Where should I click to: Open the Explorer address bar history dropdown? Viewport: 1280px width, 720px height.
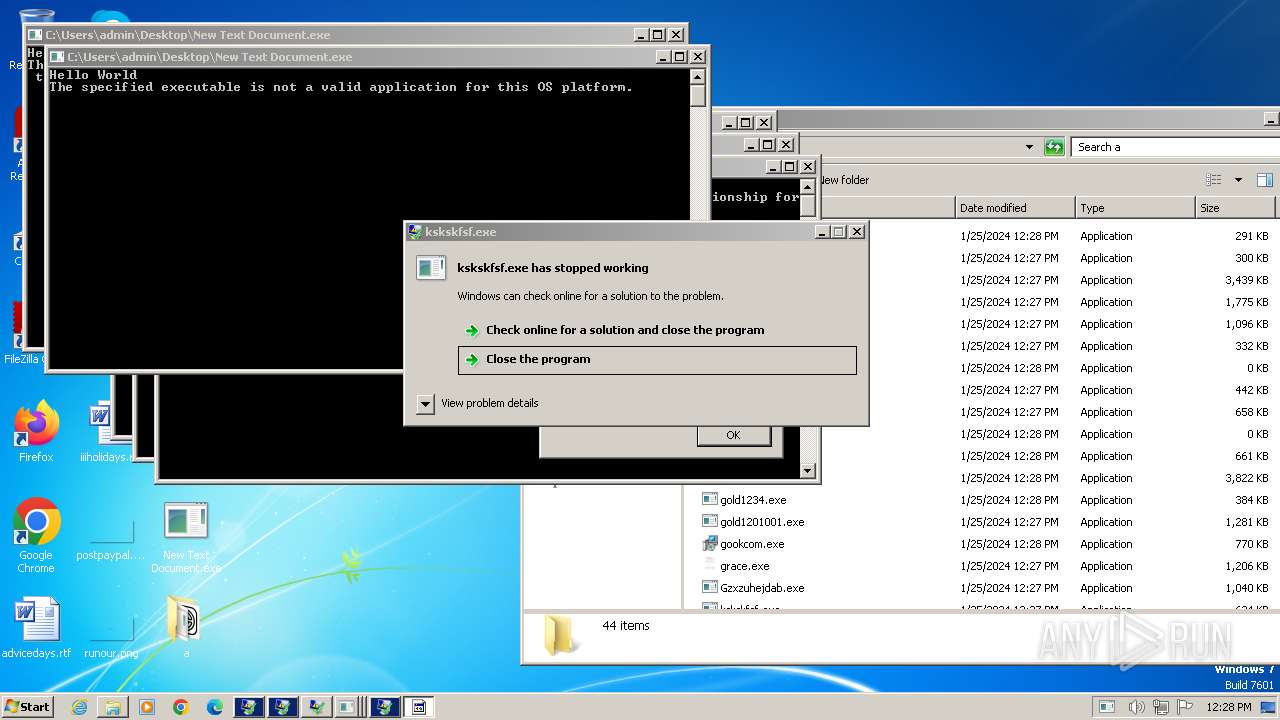pos(1029,147)
